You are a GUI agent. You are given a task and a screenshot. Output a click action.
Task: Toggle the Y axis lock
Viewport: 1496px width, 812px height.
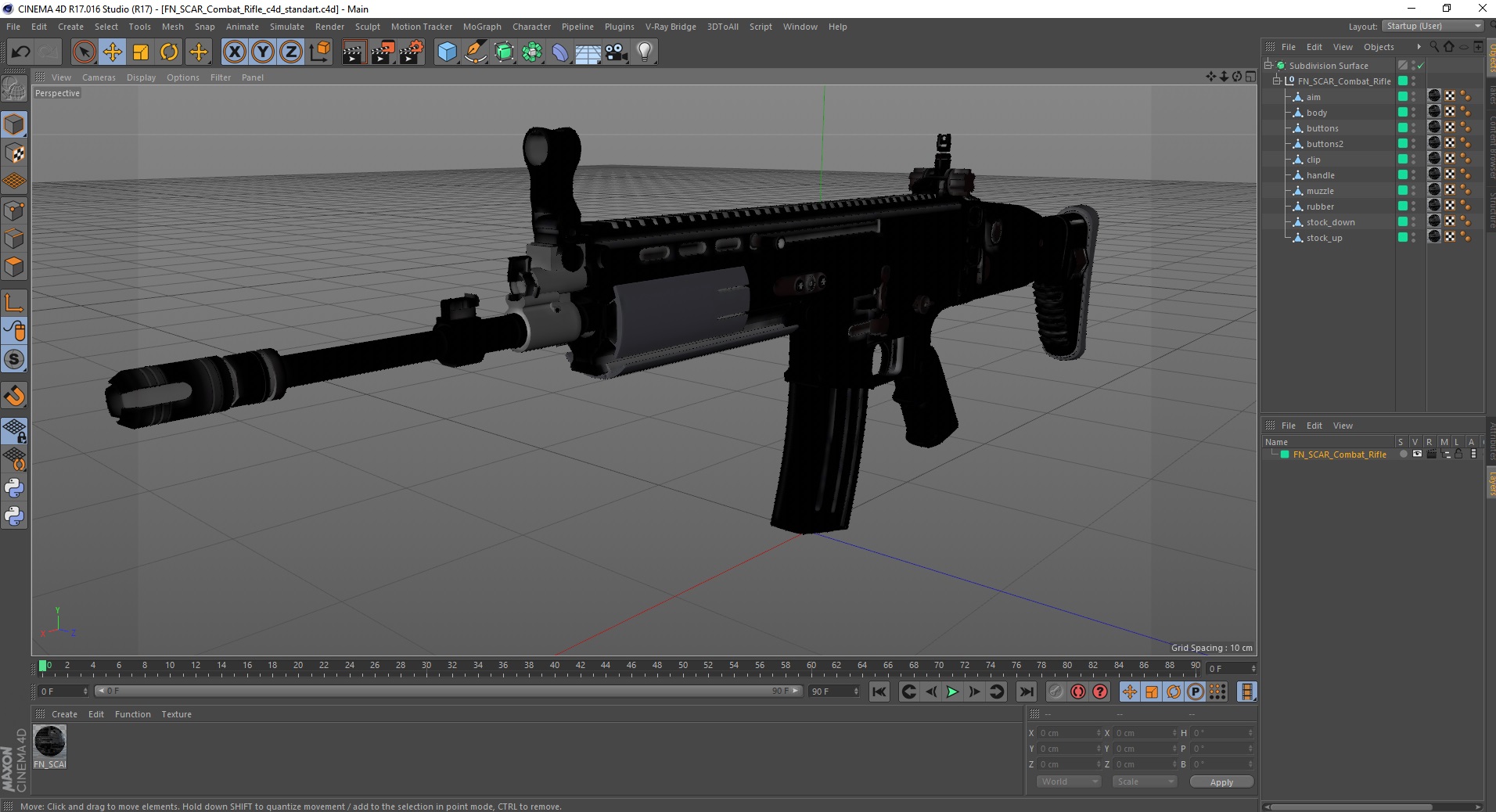(263, 52)
